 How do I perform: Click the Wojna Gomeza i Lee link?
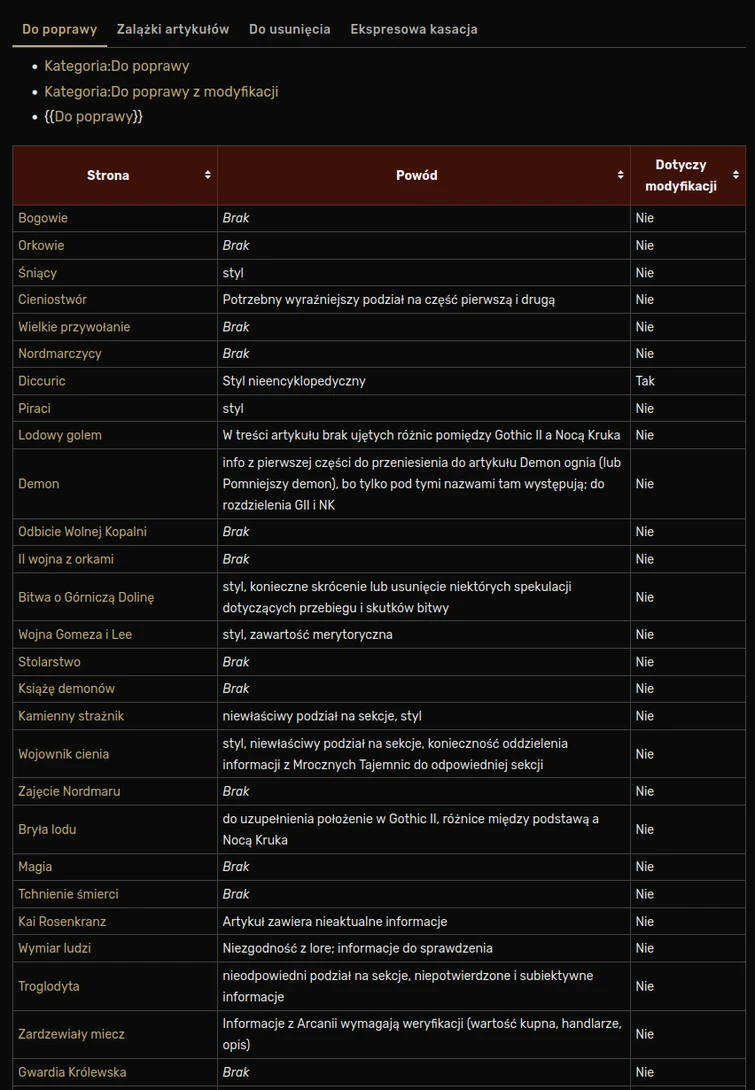[x=75, y=634]
